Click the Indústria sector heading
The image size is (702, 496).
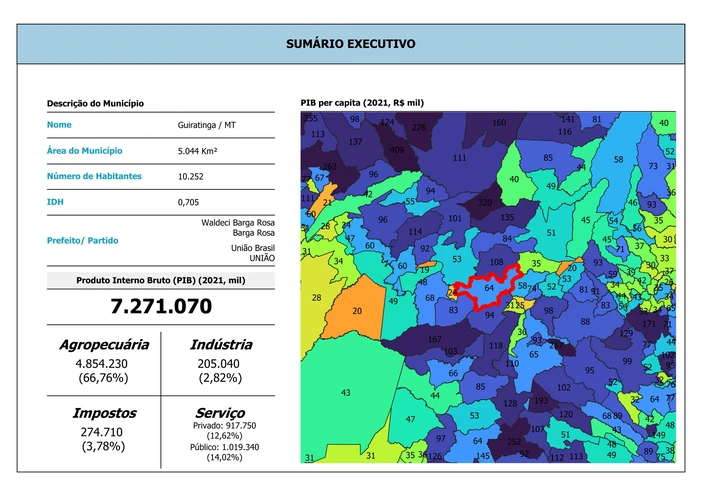coord(221,344)
